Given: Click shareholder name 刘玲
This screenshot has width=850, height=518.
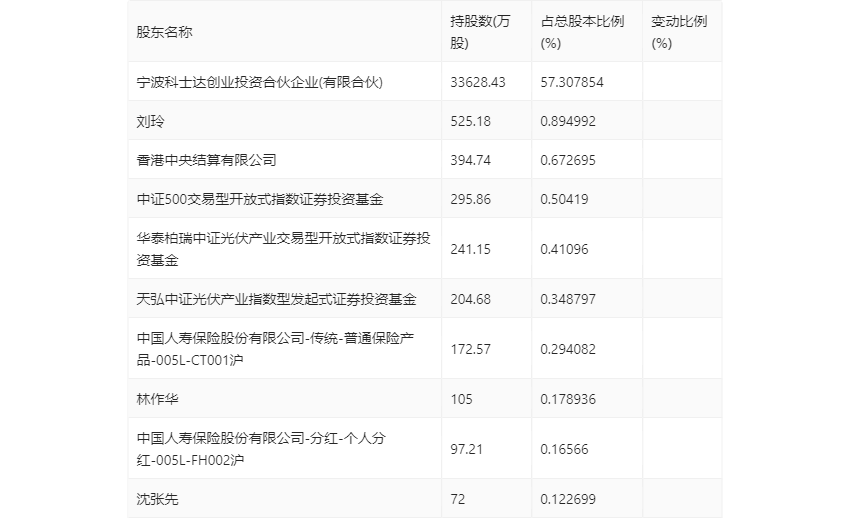Looking at the screenshot, I should pyautogui.click(x=150, y=121).
